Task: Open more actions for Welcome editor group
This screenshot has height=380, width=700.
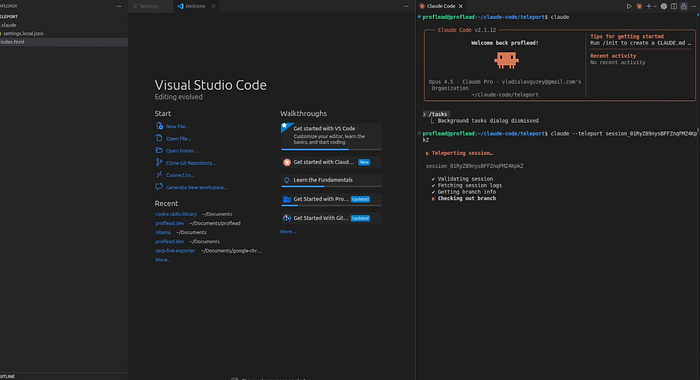Action: [x=406, y=6]
